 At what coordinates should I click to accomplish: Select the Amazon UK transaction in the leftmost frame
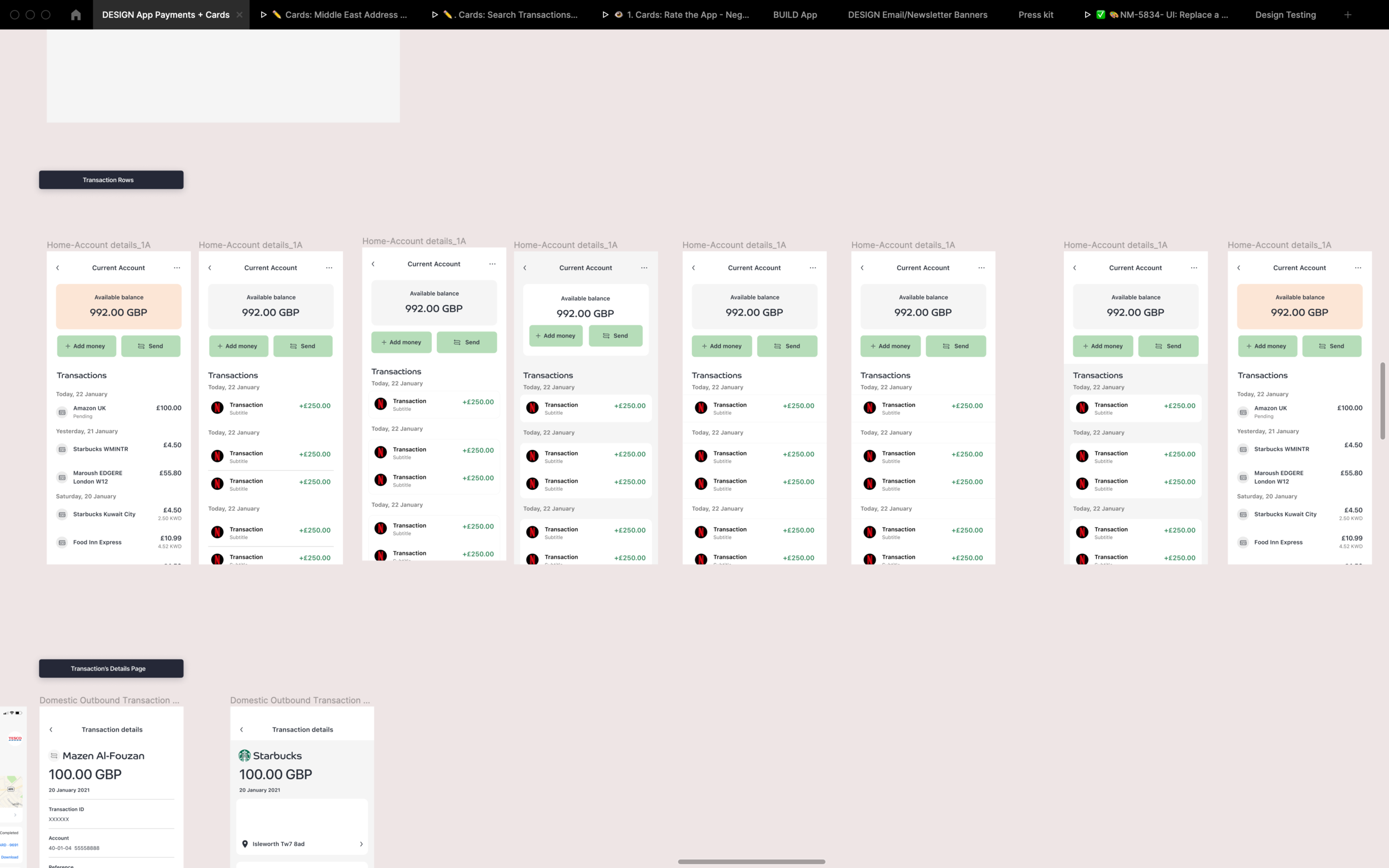point(119,412)
